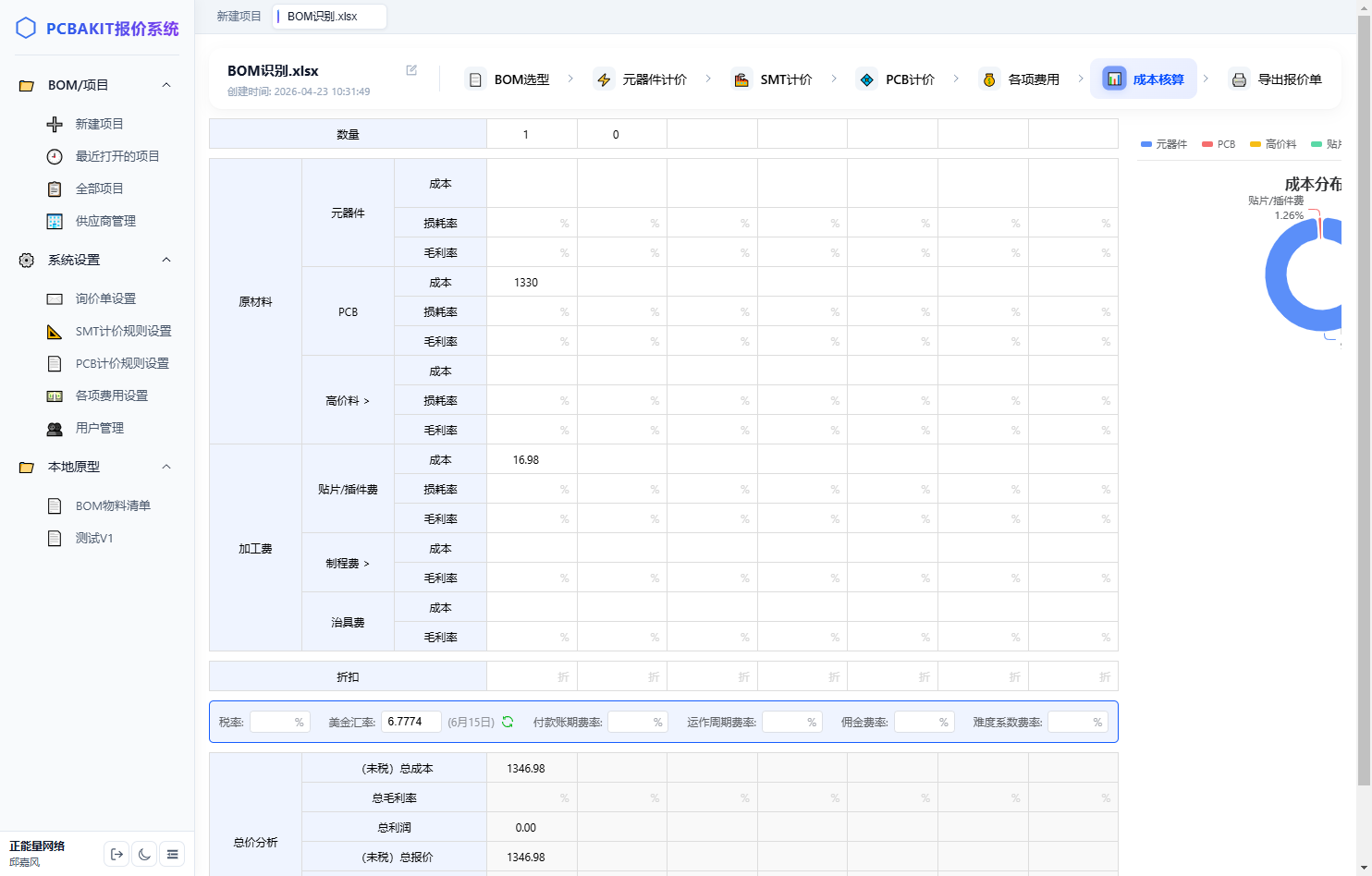Go to the BOM选型 step

pos(508,79)
